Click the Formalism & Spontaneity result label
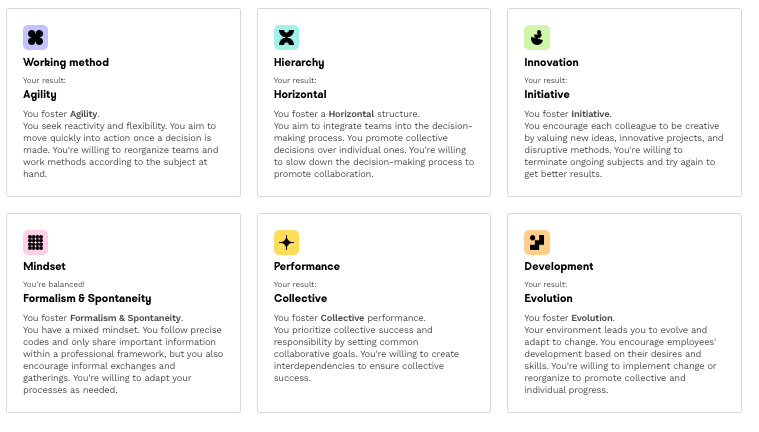759x432 pixels. click(x=87, y=299)
